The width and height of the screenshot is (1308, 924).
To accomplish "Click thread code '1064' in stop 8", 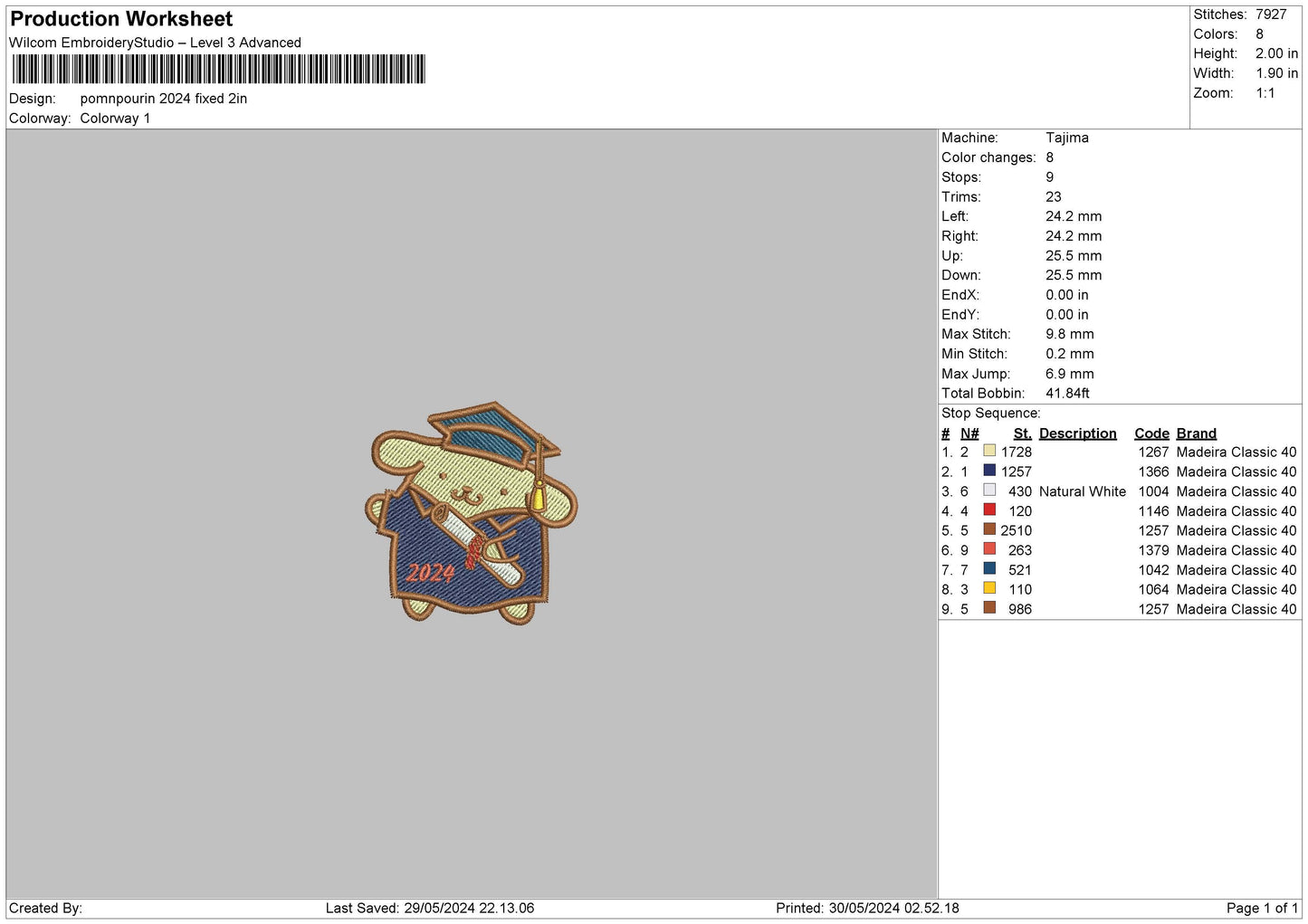I will pos(1154,589).
